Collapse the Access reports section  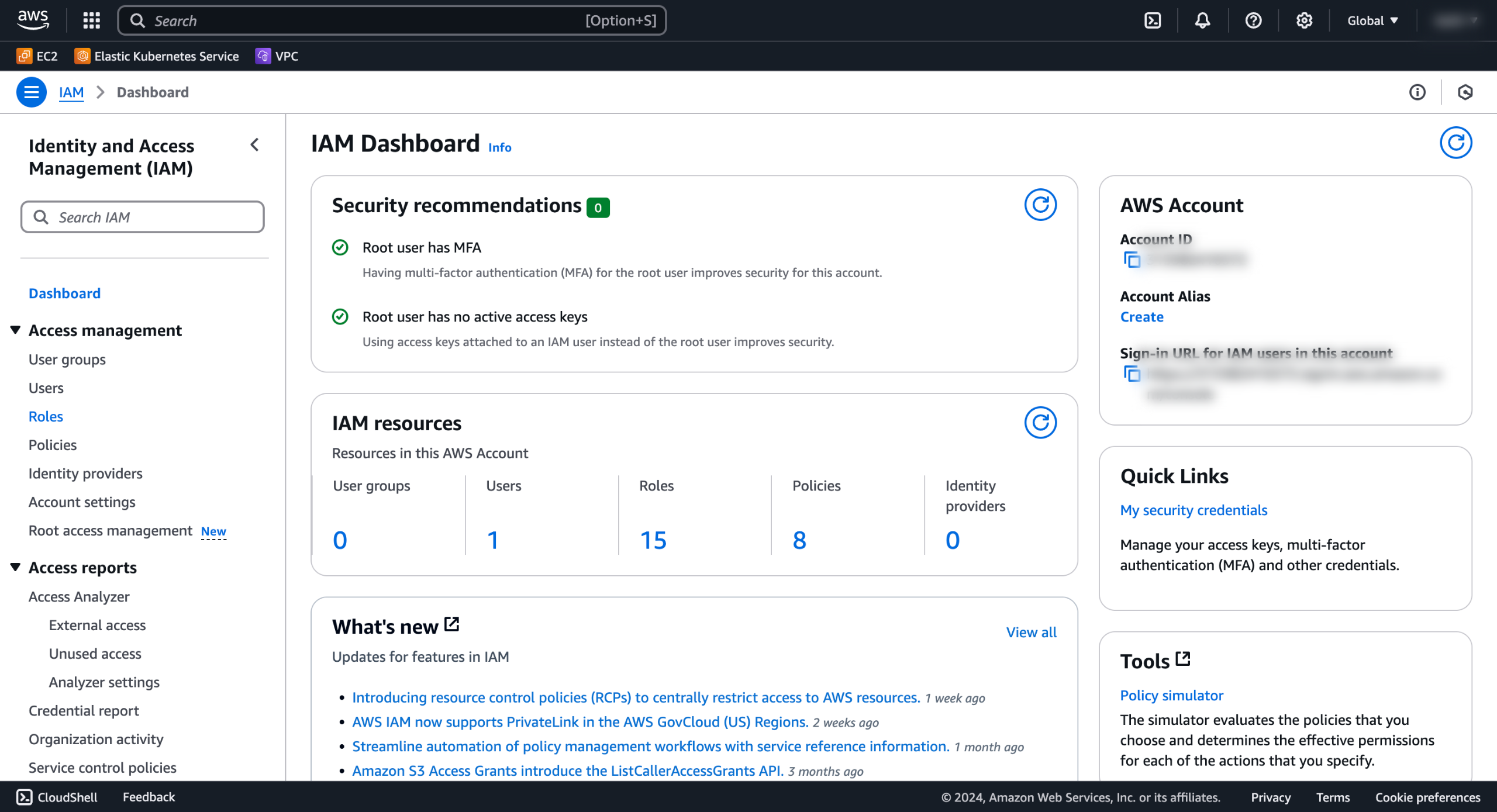click(x=16, y=567)
